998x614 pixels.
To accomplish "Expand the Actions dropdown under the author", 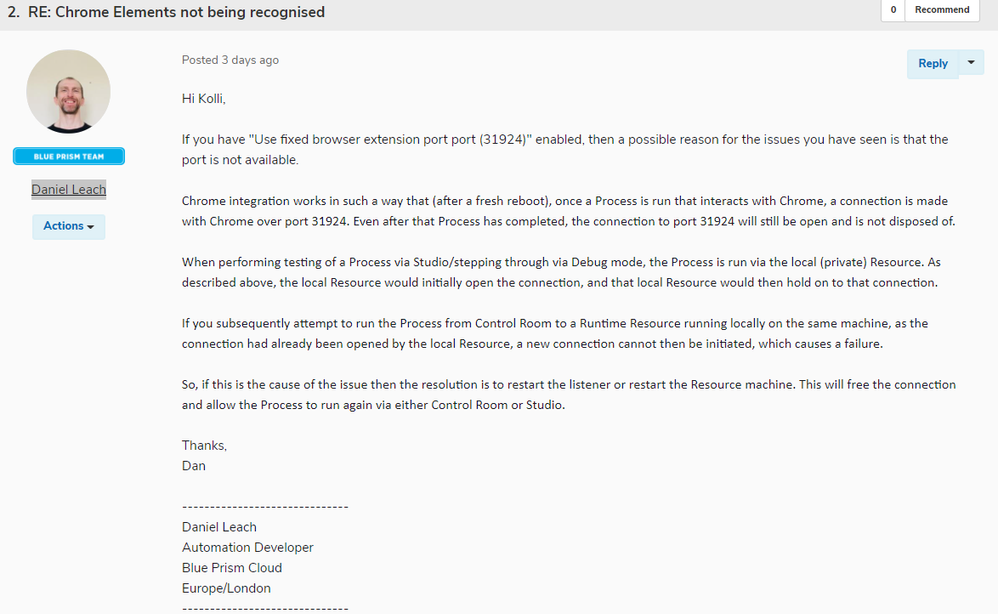I will click(68, 226).
